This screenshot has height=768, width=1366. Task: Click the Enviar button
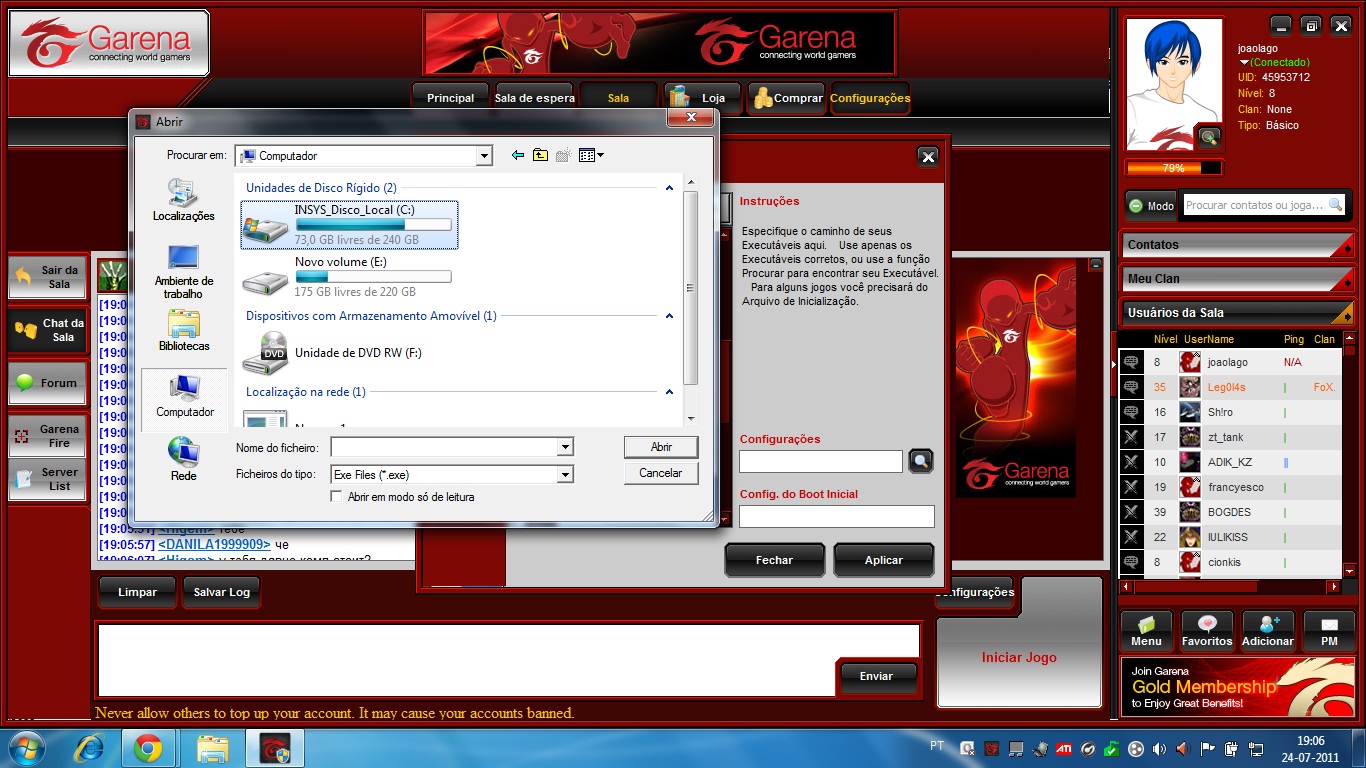(x=877, y=676)
